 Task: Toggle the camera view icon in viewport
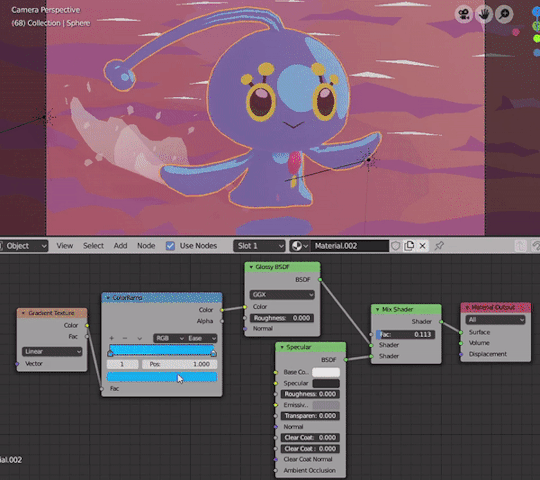[x=464, y=14]
